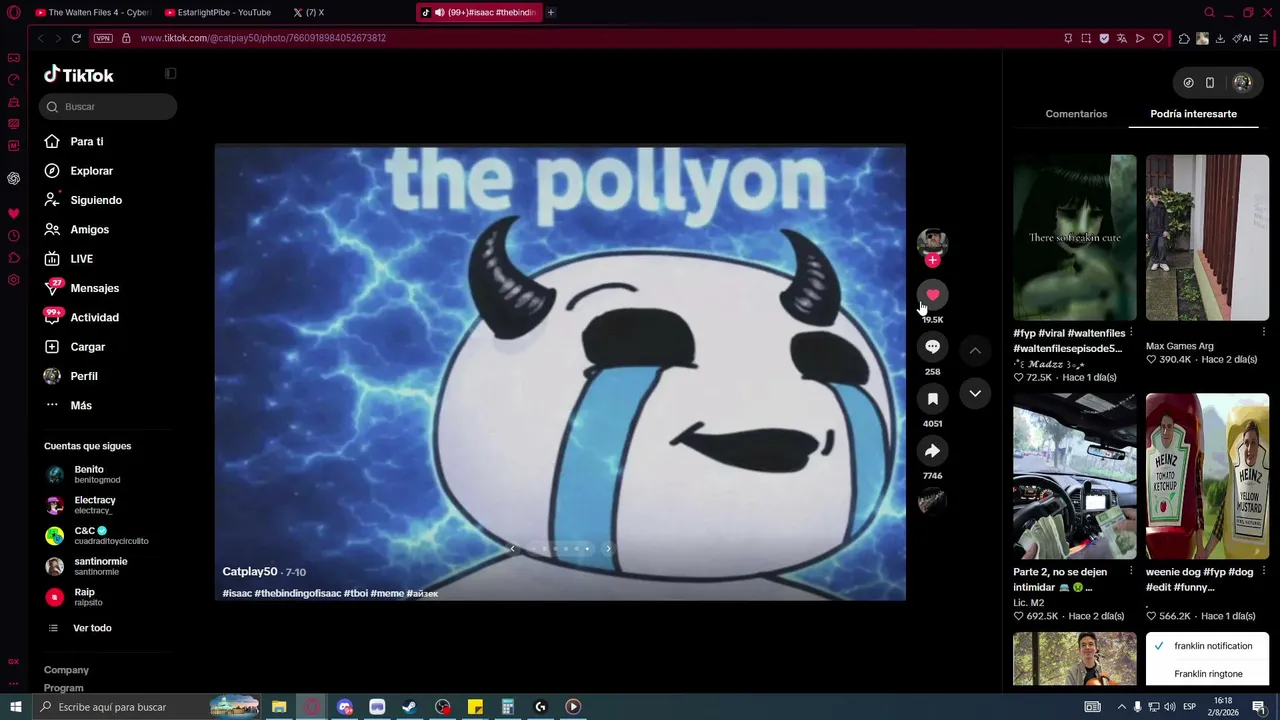The height and width of the screenshot is (720, 1280).
Task: Switch to The Walten Files 4 tab
Action: pos(92,12)
